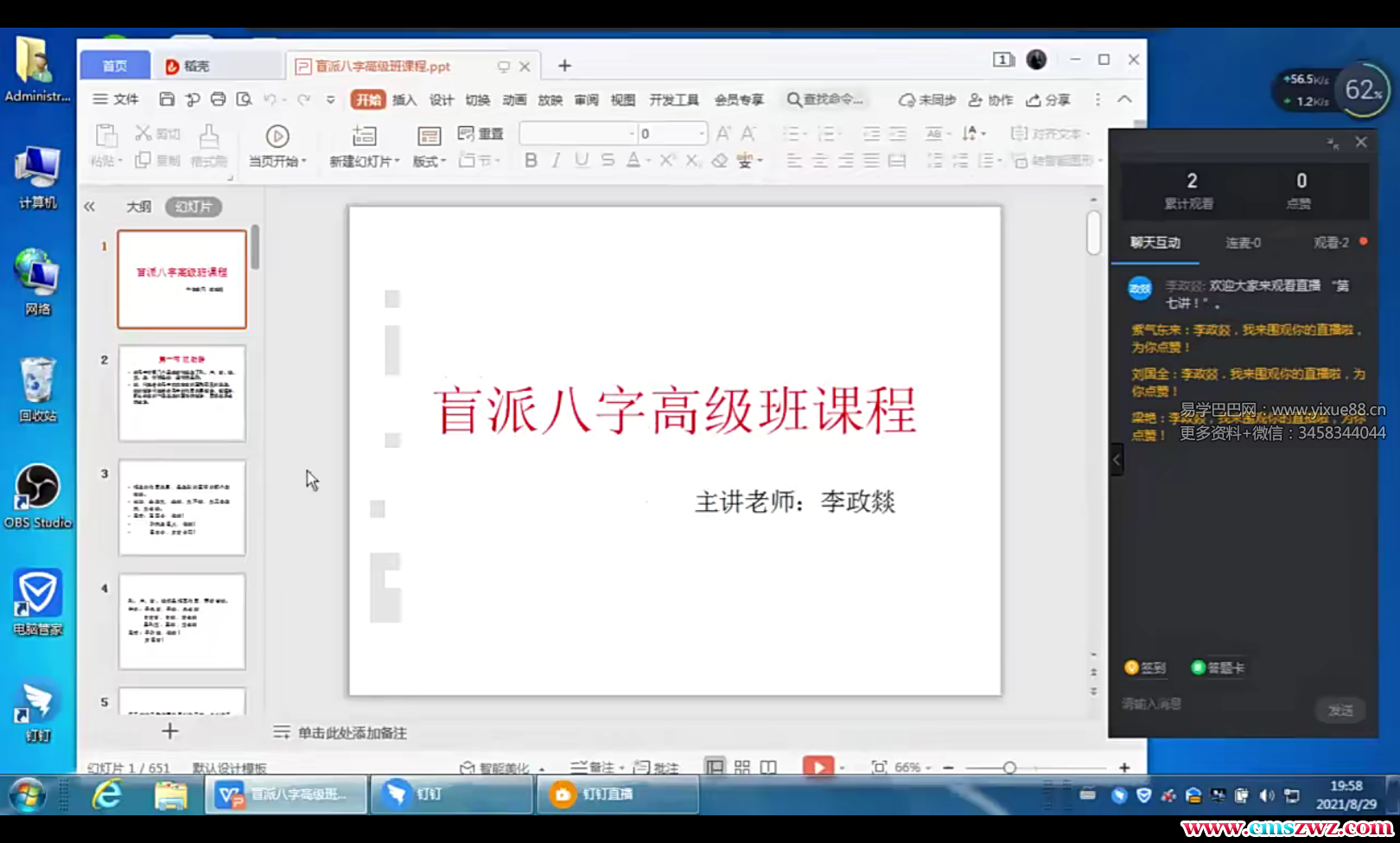Click the Print icon in quick access toolbar
The image size is (1400, 843).
tap(218, 99)
